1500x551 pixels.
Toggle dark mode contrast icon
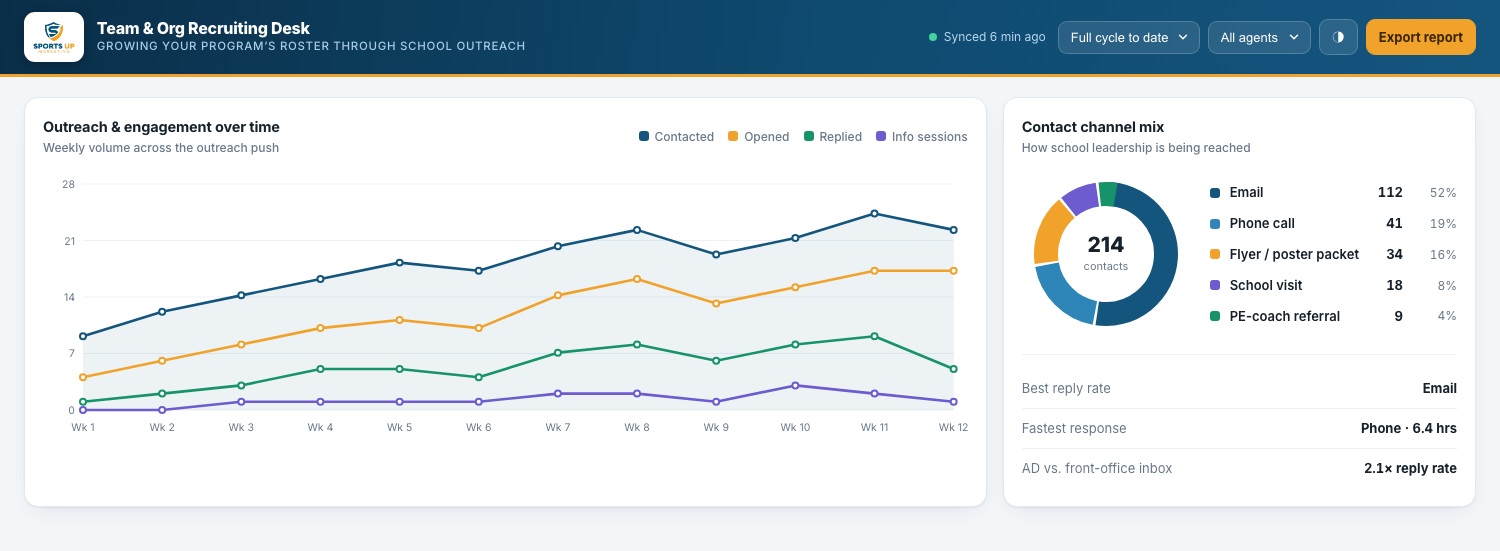click(x=1338, y=37)
